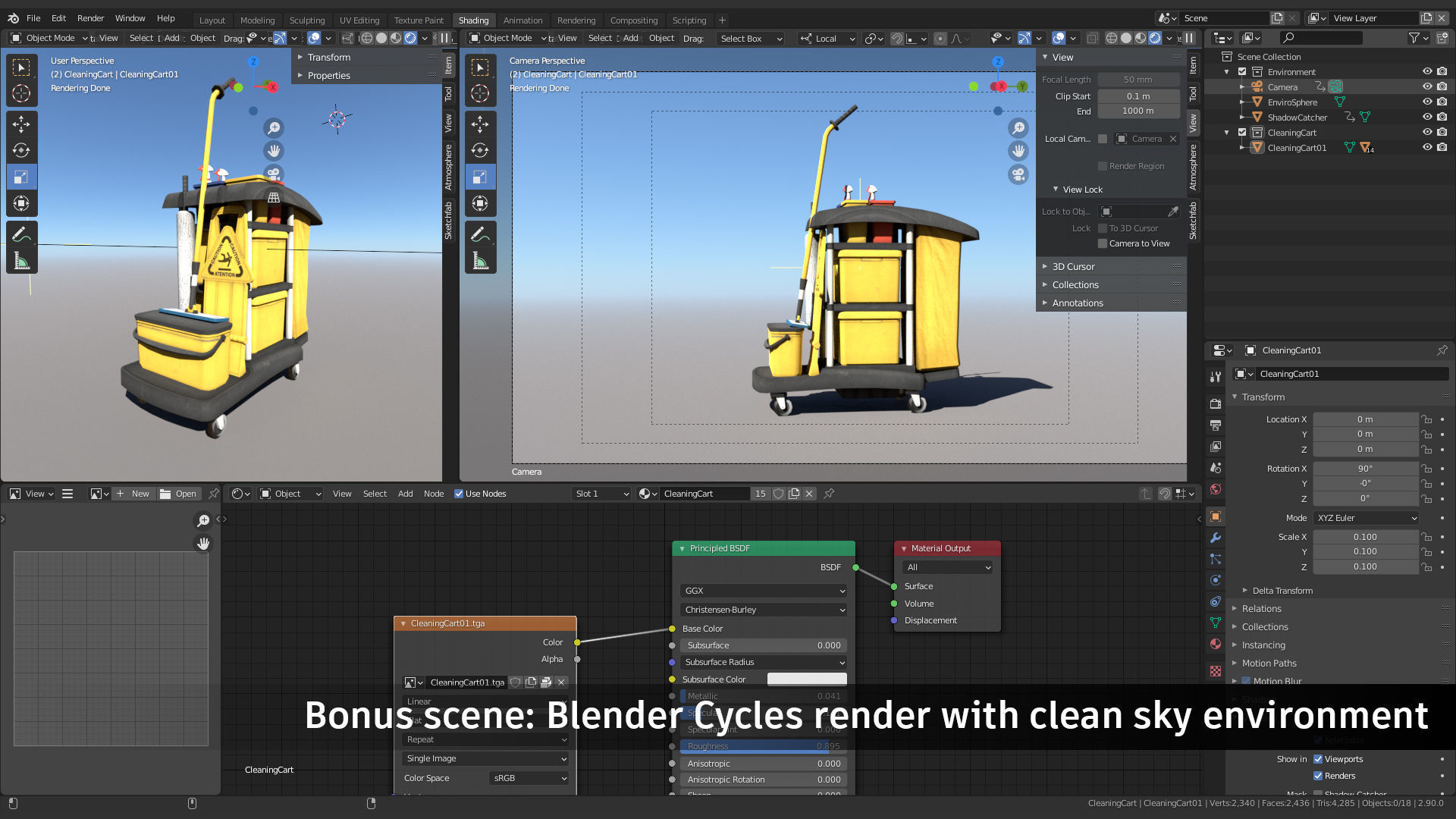Open the Slot 1 material slot dropdown

(602, 494)
